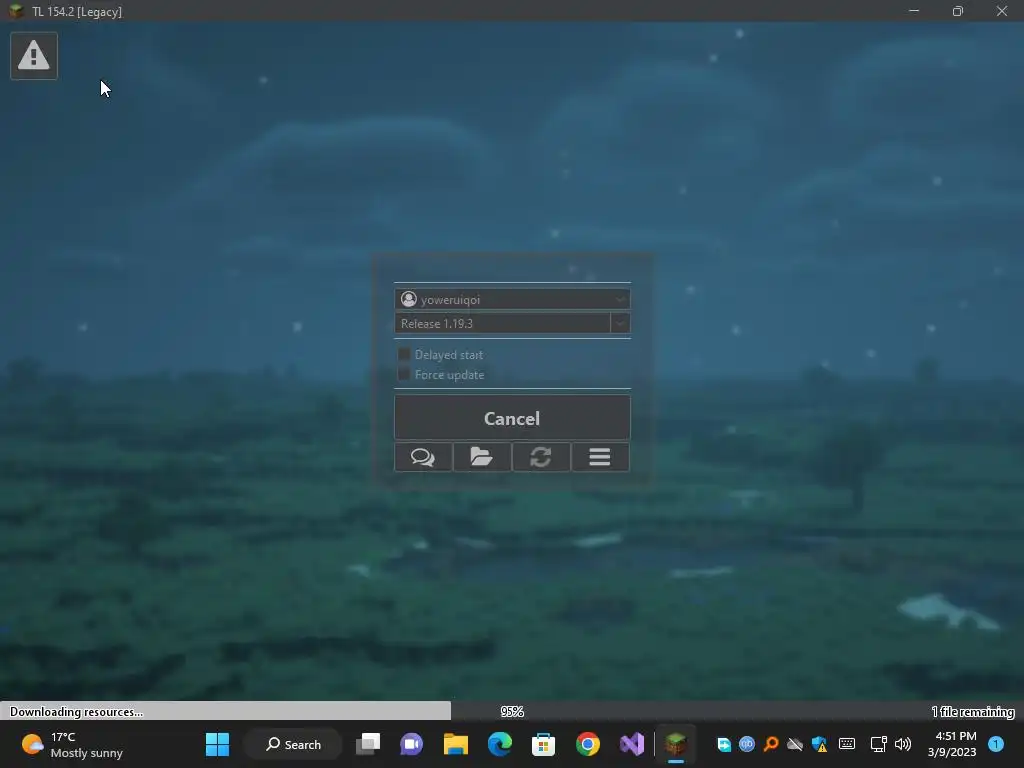
Task: Click the 95% progress text
Action: pyautogui.click(x=512, y=712)
